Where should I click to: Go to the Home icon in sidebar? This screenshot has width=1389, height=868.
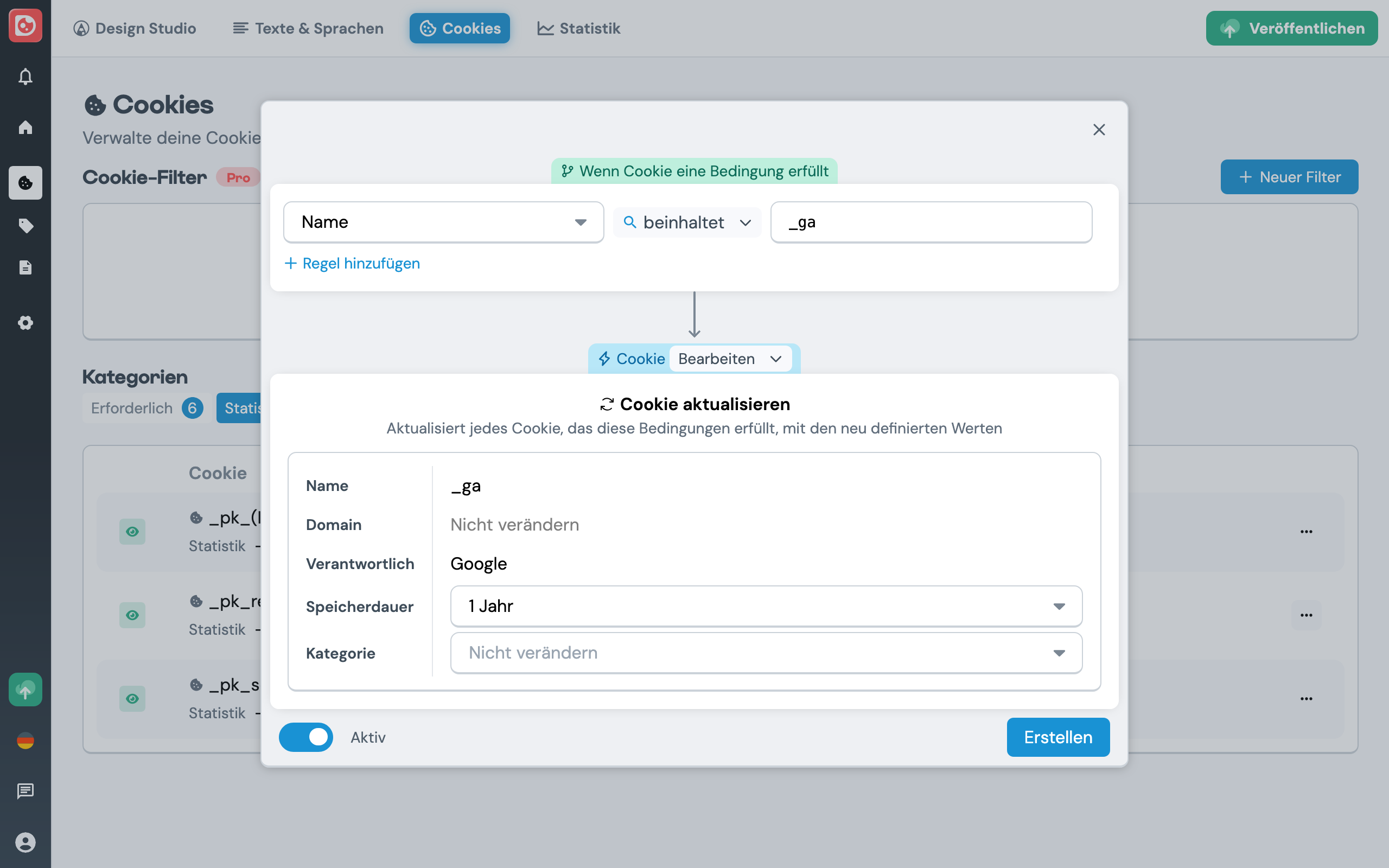pos(26,128)
